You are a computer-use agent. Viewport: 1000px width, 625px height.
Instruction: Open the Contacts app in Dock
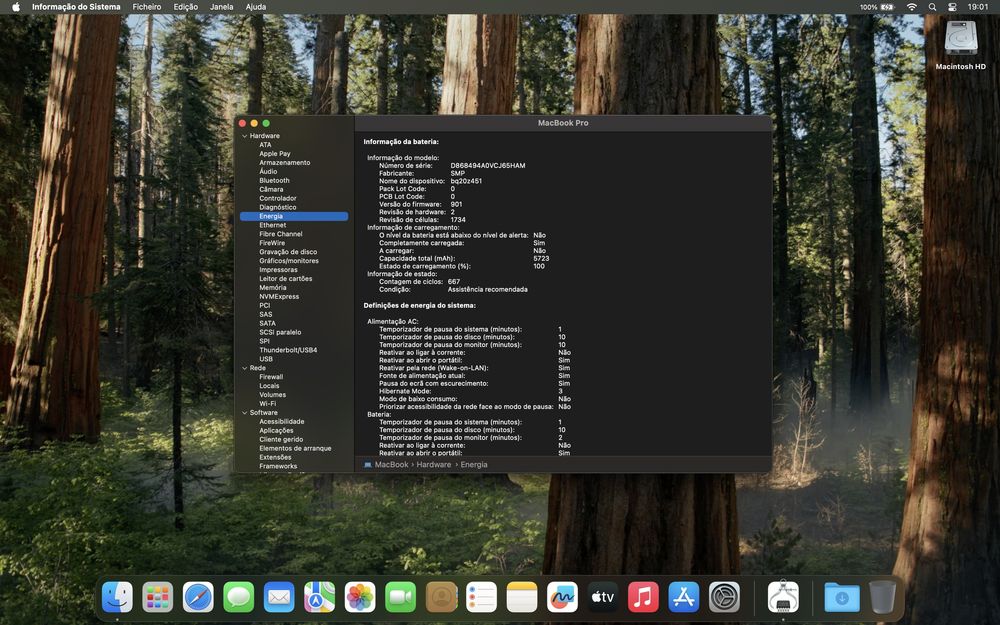click(x=441, y=598)
